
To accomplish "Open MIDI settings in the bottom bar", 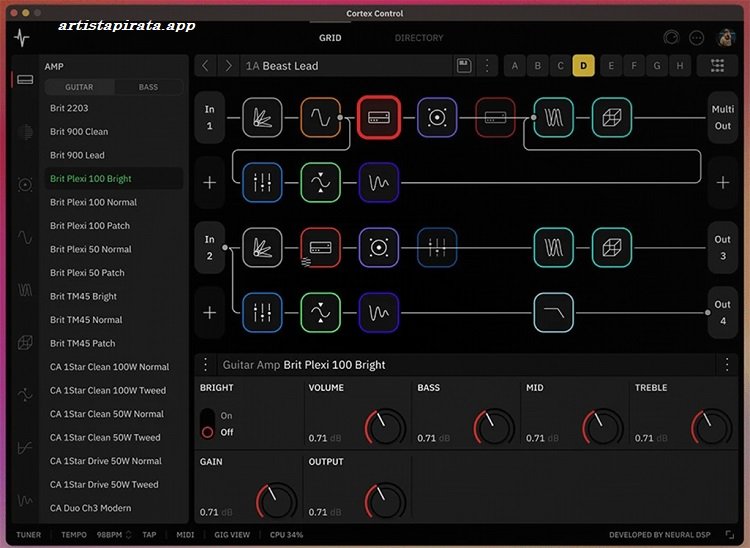I will [x=185, y=535].
